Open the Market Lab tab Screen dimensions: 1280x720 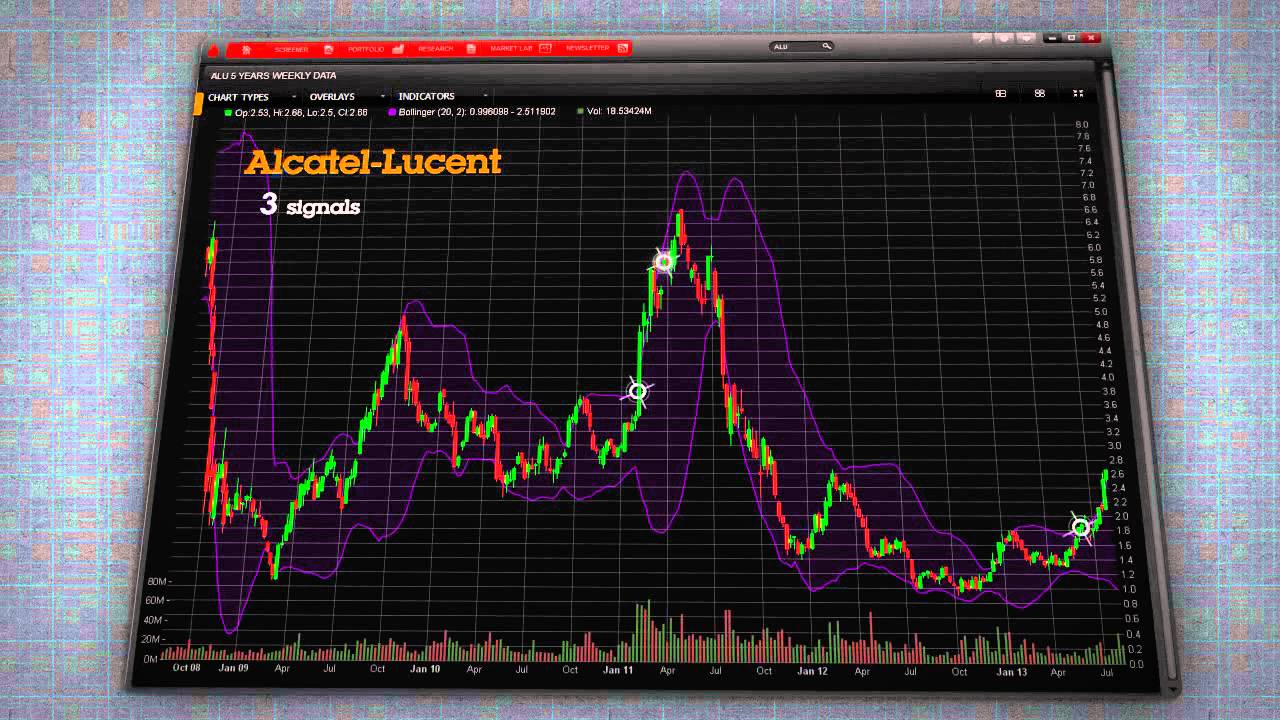pyautogui.click(x=511, y=48)
